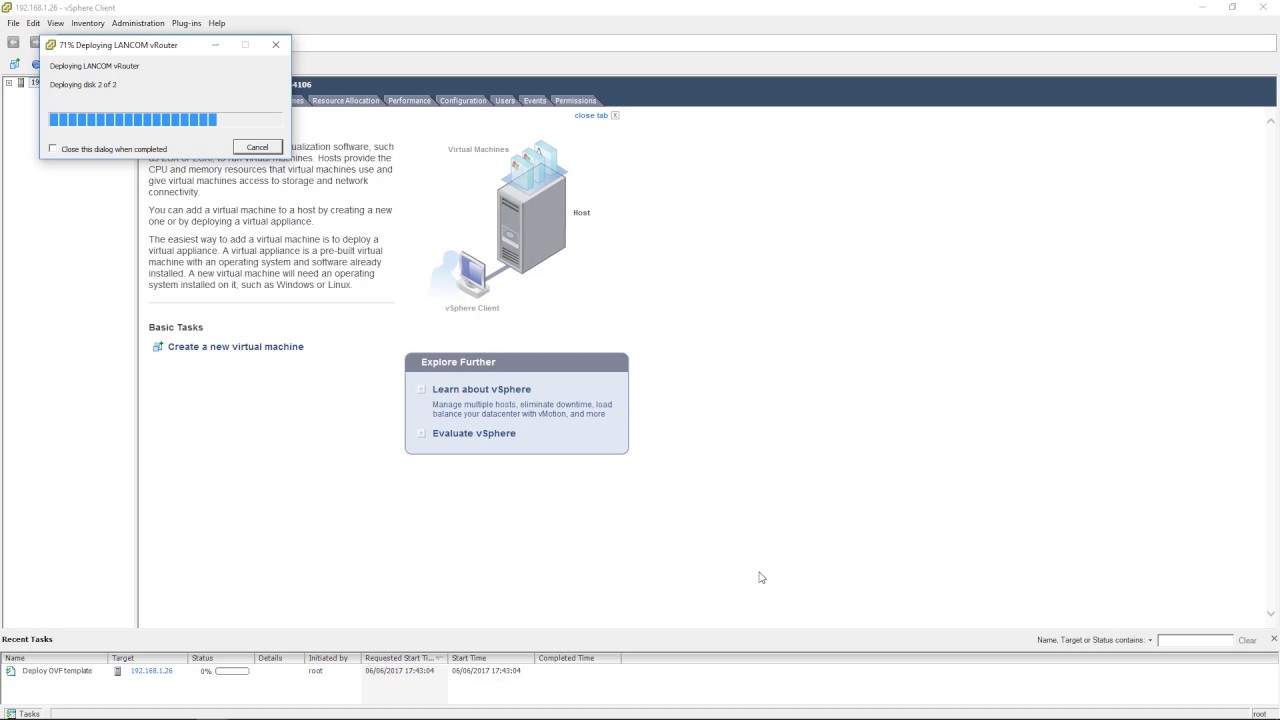Sort tasks by Details column
Image resolution: width=1280 pixels, height=720 pixels.
pos(280,658)
